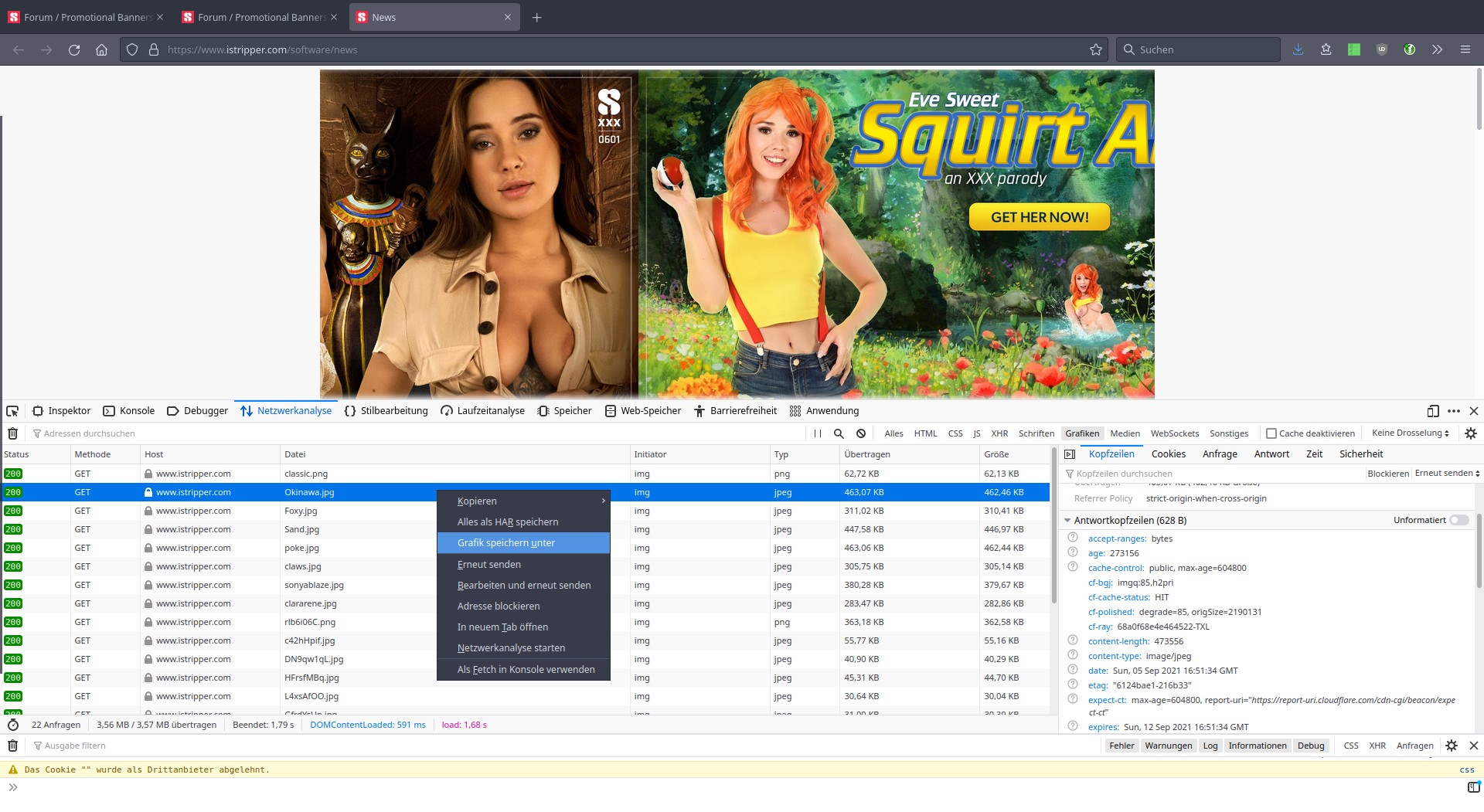The height and width of the screenshot is (812, 1484).
Task: Click the headers panel scrollbar
Action: [x=1479, y=551]
